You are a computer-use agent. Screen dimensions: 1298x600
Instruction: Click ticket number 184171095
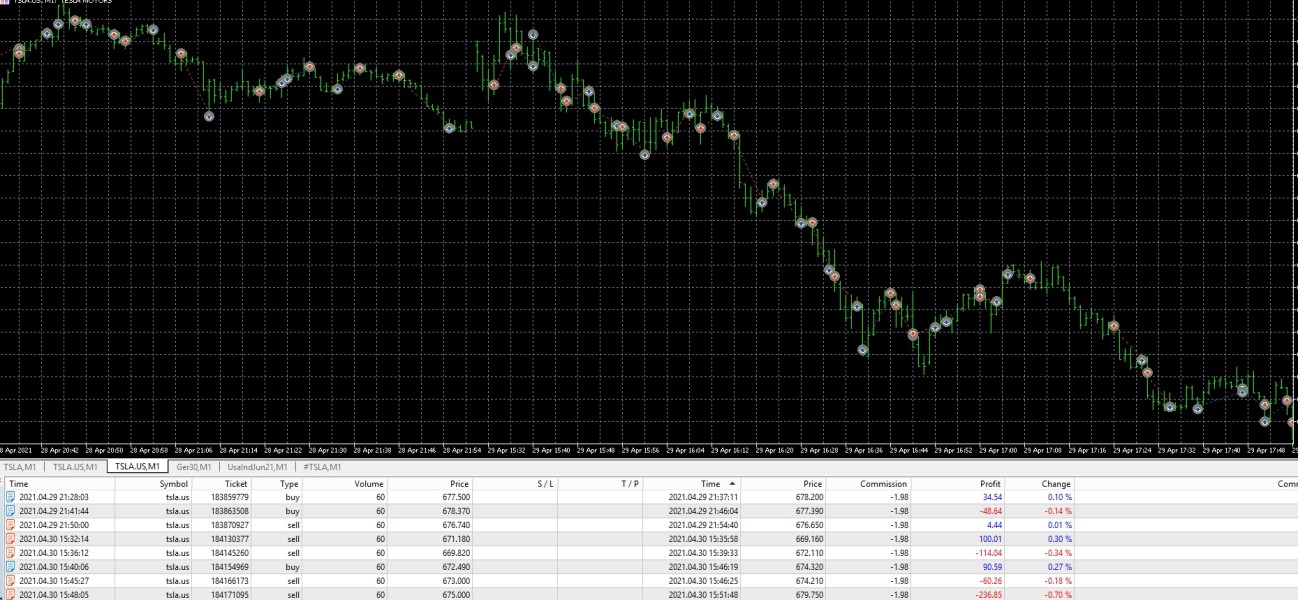pos(230,594)
